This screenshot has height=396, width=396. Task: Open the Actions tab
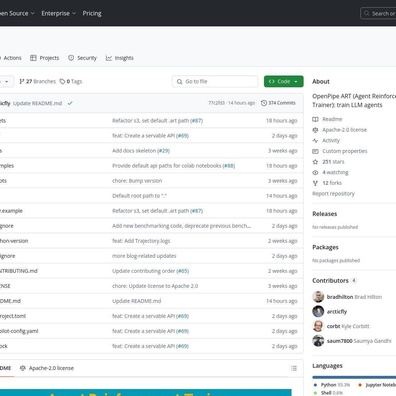[x=11, y=58]
